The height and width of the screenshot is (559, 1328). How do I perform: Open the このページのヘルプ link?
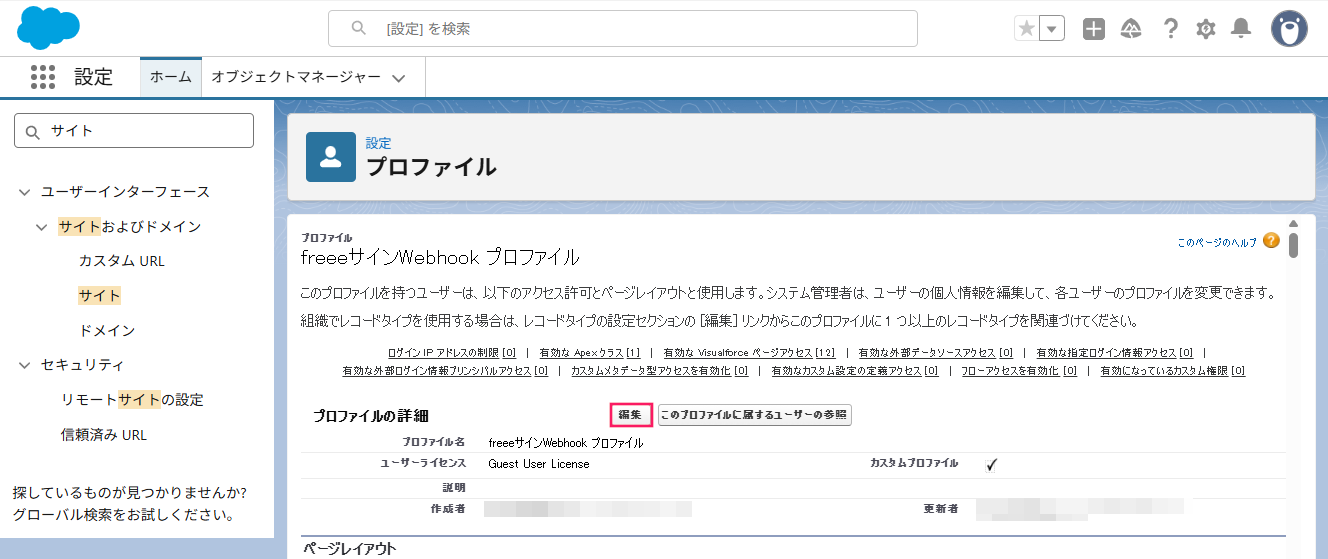[x=1217, y=242]
